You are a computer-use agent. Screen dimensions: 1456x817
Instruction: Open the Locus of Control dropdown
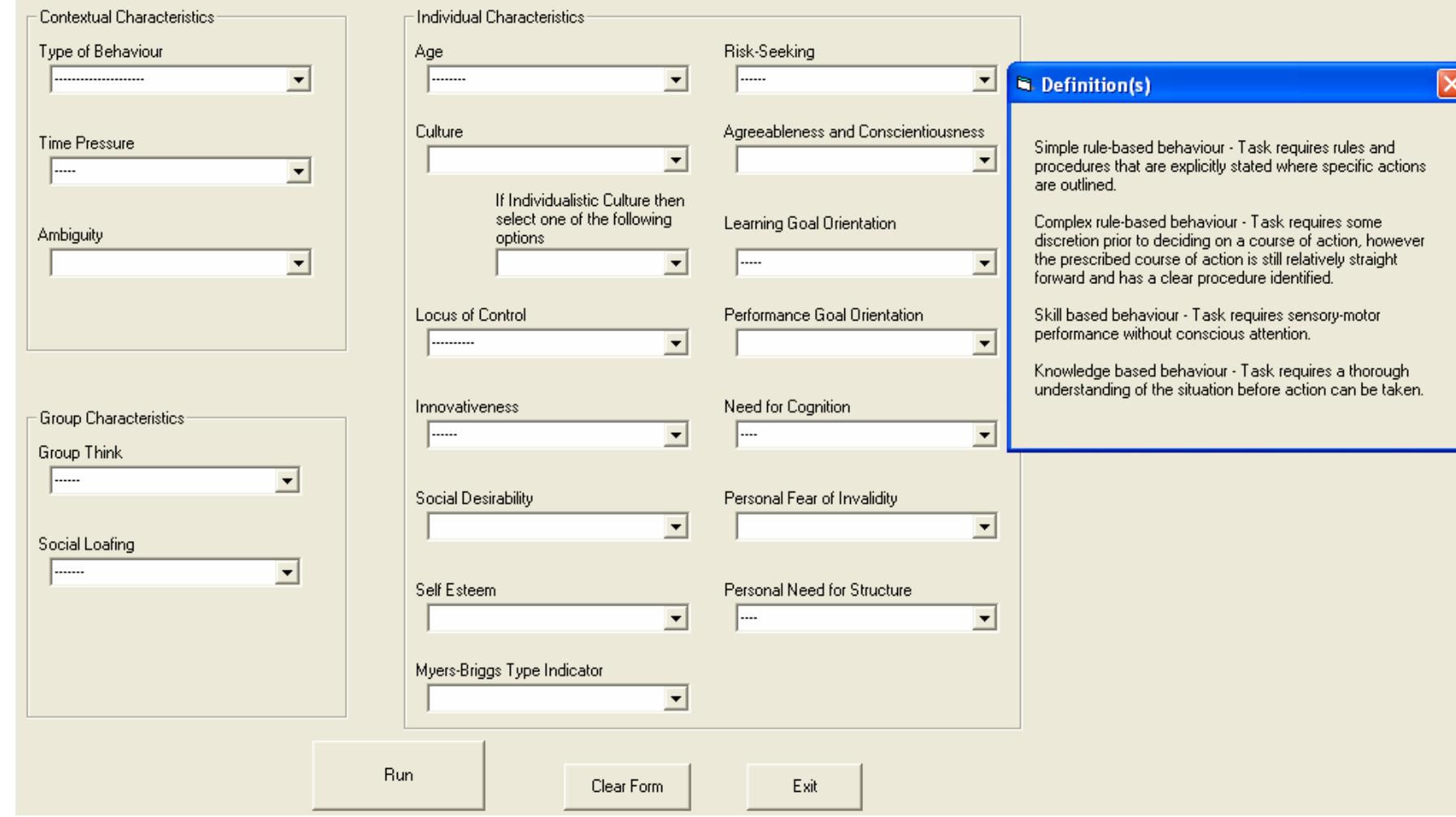tap(675, 343)
